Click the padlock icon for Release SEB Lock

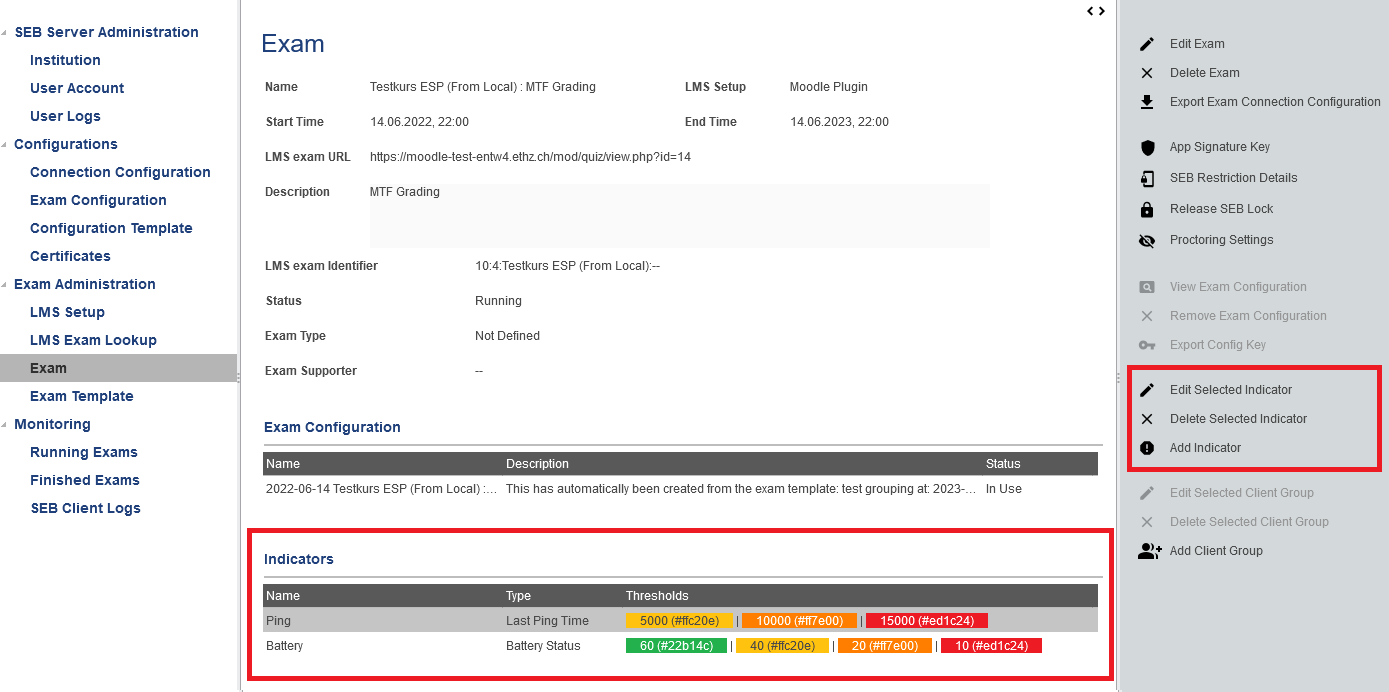(x=1147, y=210)
